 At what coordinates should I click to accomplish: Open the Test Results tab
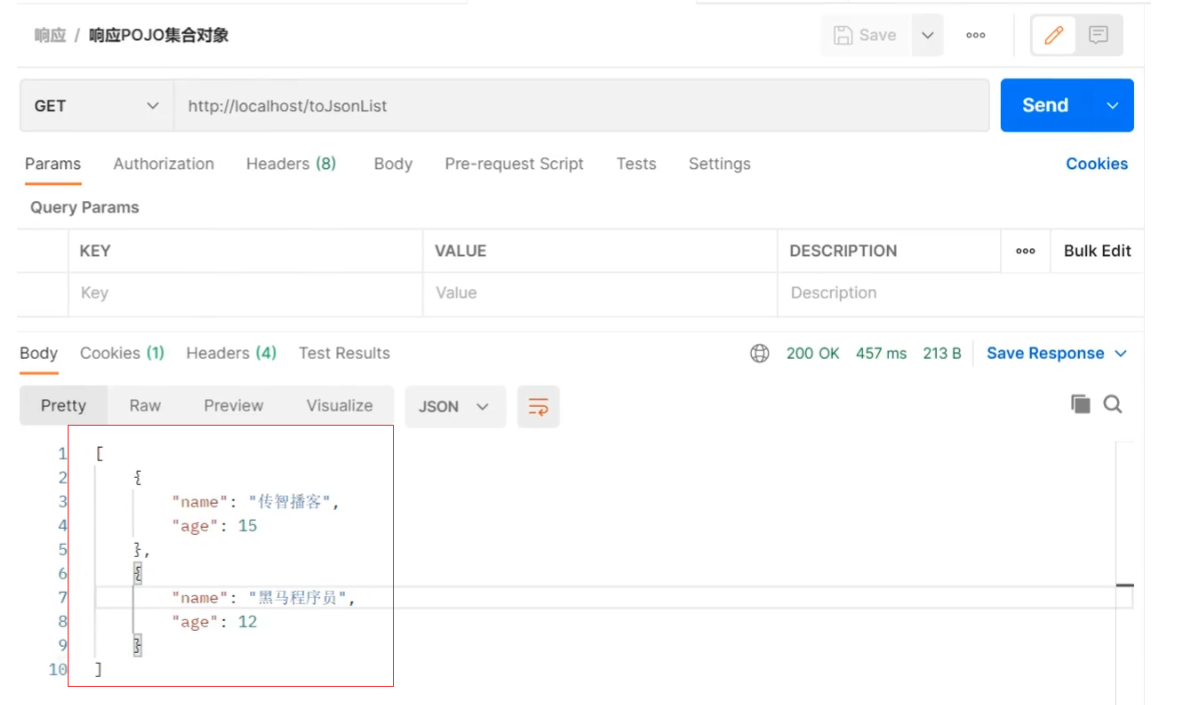pos(344,354)
